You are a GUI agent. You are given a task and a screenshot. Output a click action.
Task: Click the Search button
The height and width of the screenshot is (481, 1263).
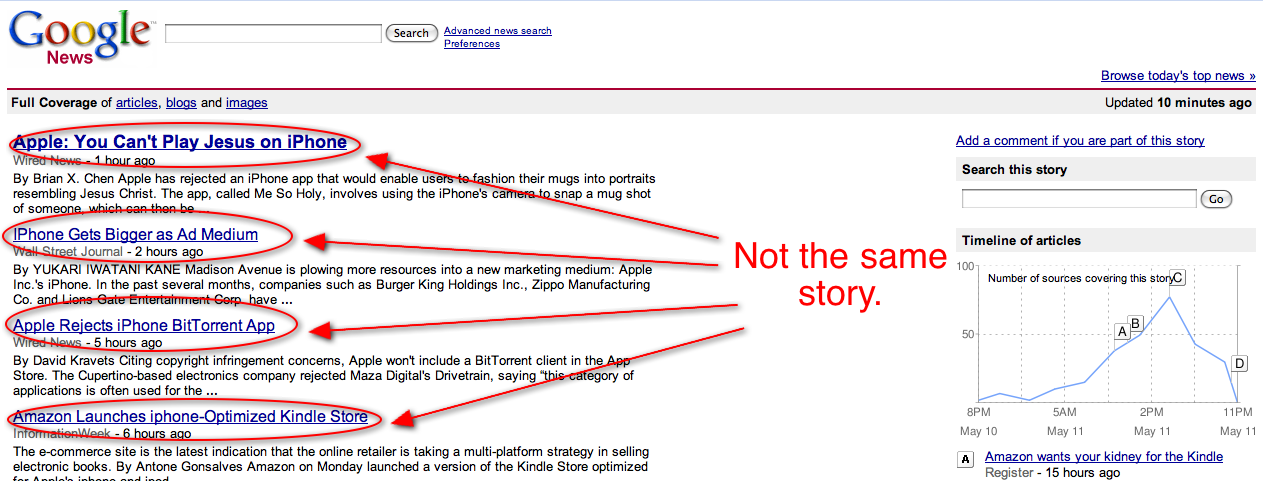point(411,33)
